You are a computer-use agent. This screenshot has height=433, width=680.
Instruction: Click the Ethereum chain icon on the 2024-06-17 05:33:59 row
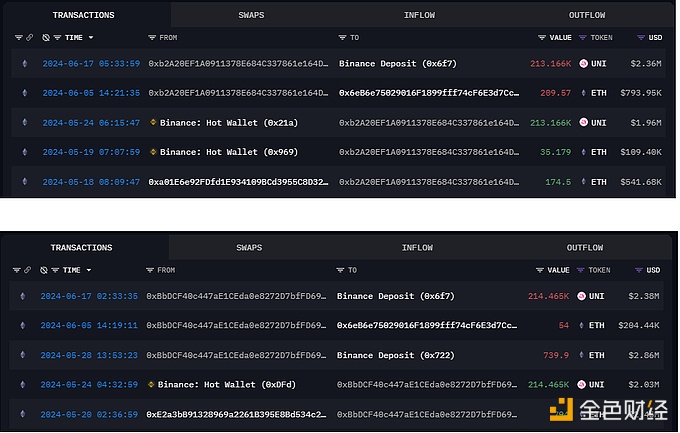click(25, 64)
